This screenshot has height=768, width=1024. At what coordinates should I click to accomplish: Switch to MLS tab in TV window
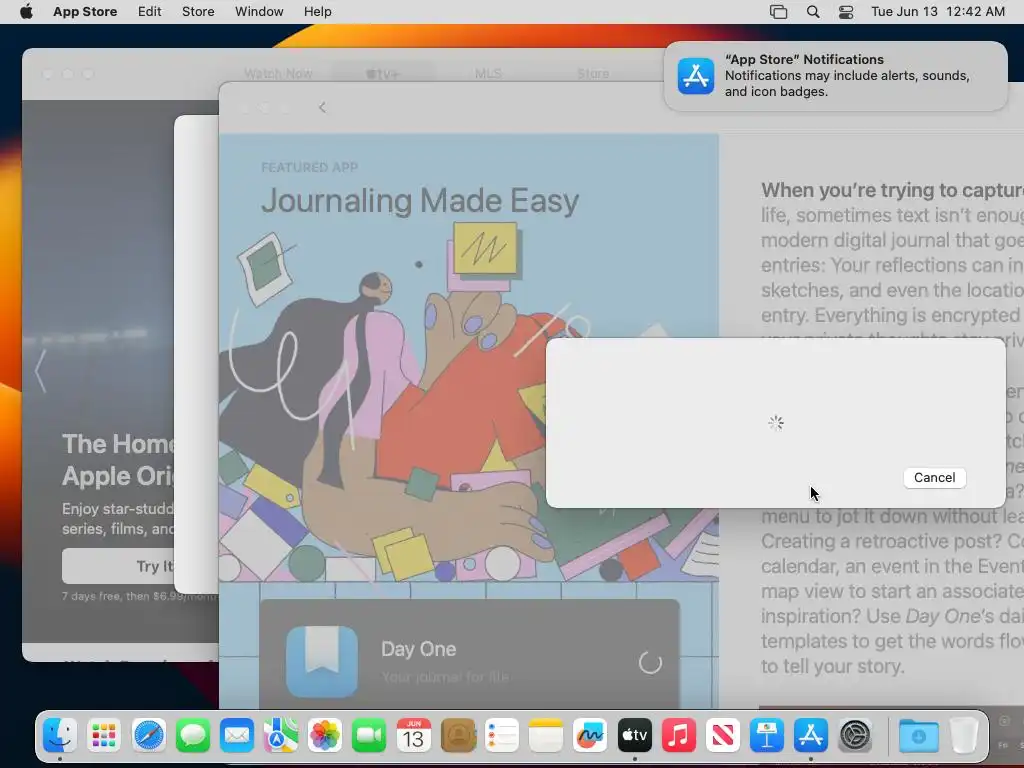488,74
